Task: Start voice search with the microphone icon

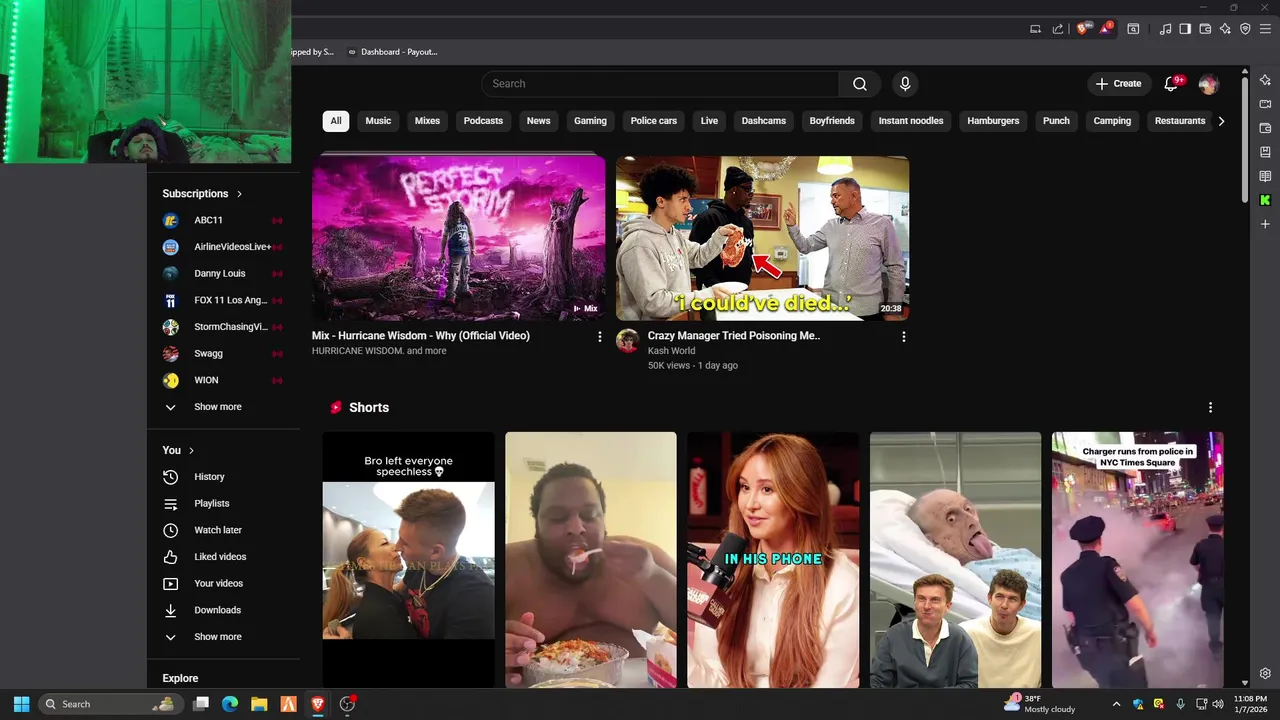Action: click(905, 84)
